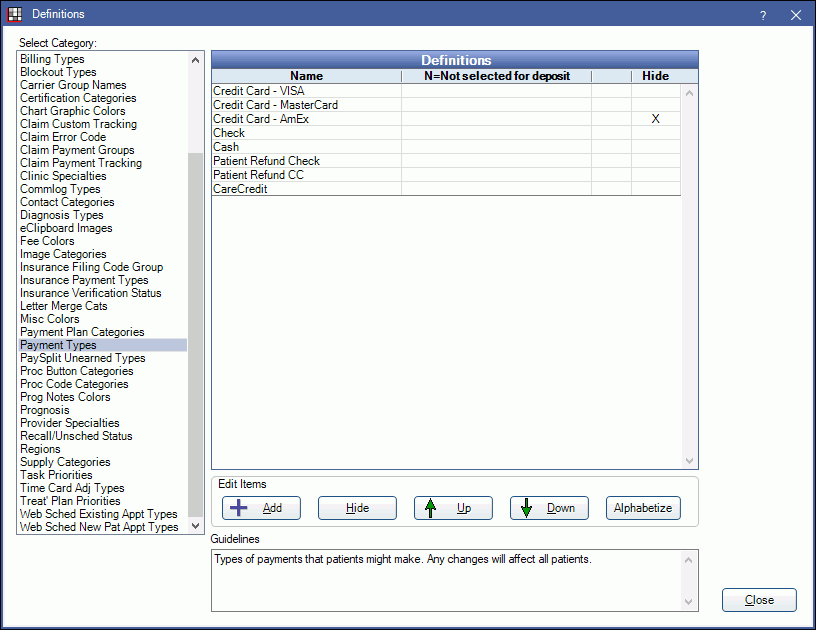Select Blockout Types category

point(103,72)
